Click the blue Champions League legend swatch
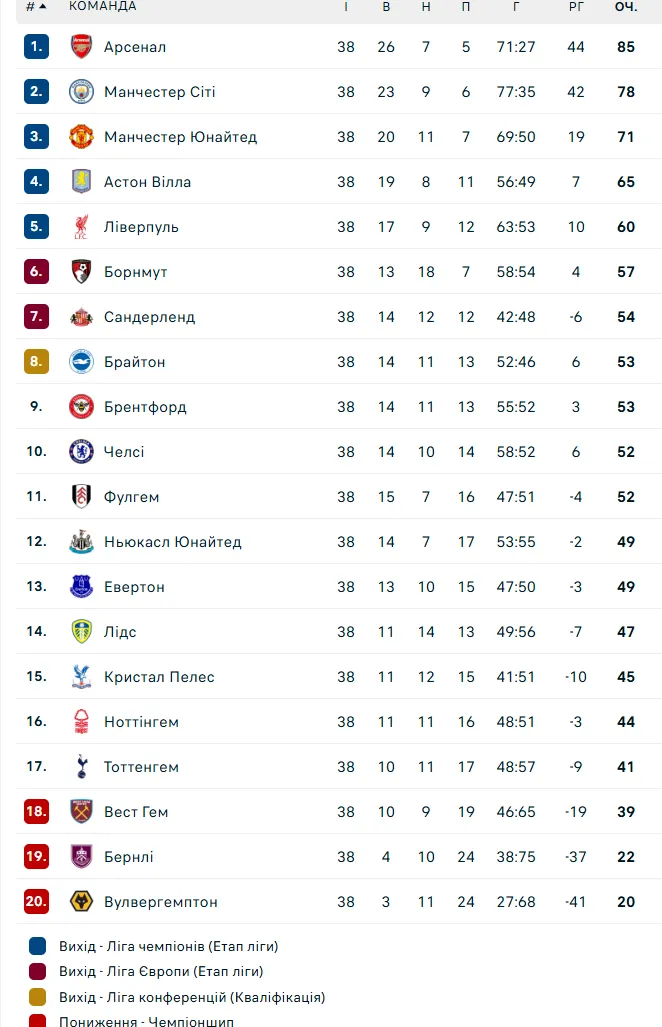Viewport: 662px width, 1027px height. click(37, 946)
